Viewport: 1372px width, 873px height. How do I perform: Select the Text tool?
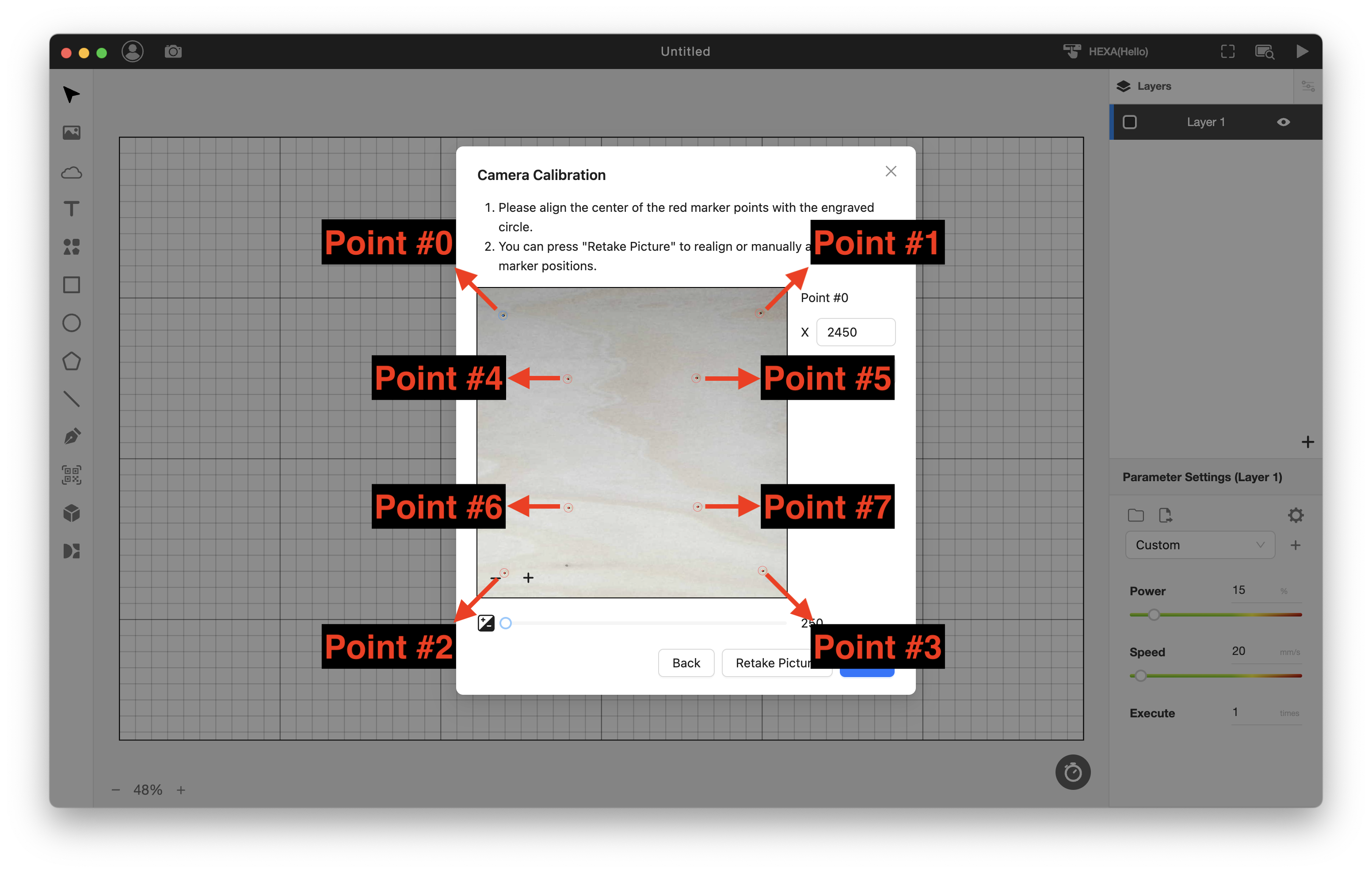click(x=71, y=209)
